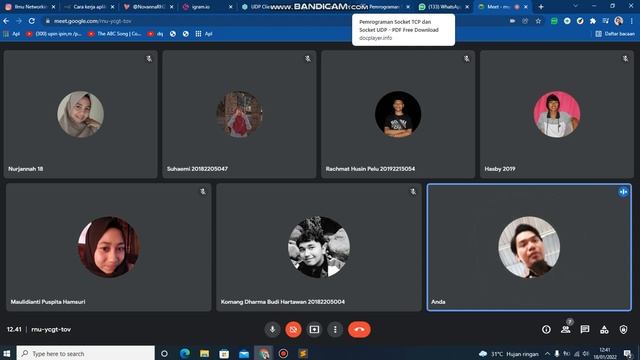The image size is (640, 360).
Task: Open the Daftar bacaan reading list
Action: (615, 34)
